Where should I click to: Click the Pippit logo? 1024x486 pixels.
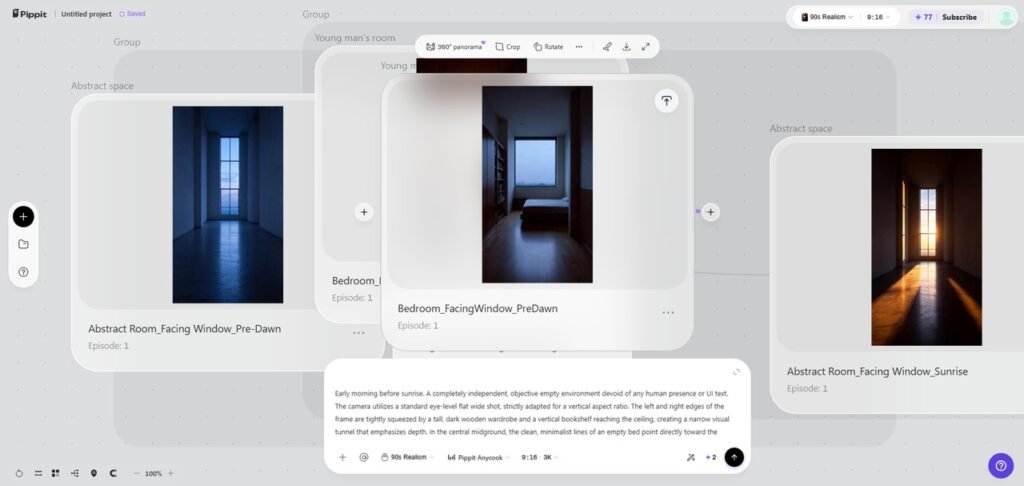pyautogui.click(x=29, y=14)
